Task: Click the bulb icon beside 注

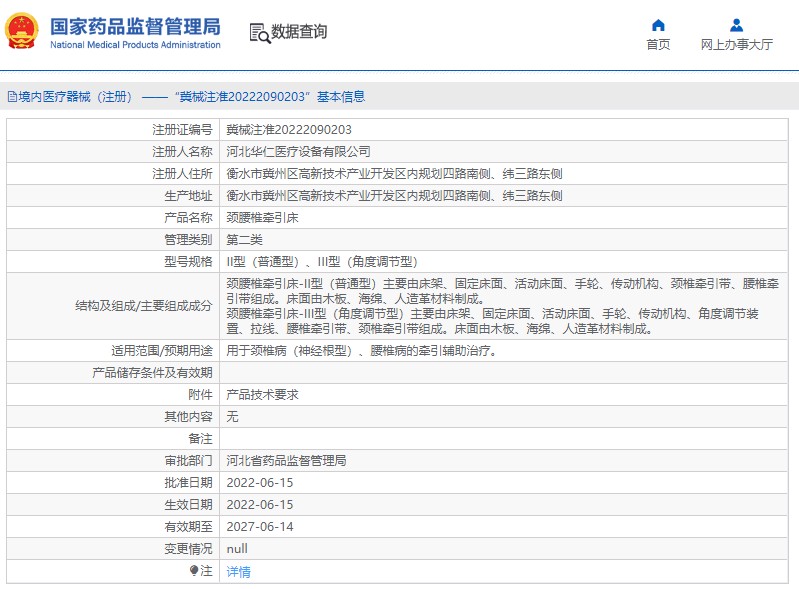Action: pyautogui.click(x=194, y=571)
